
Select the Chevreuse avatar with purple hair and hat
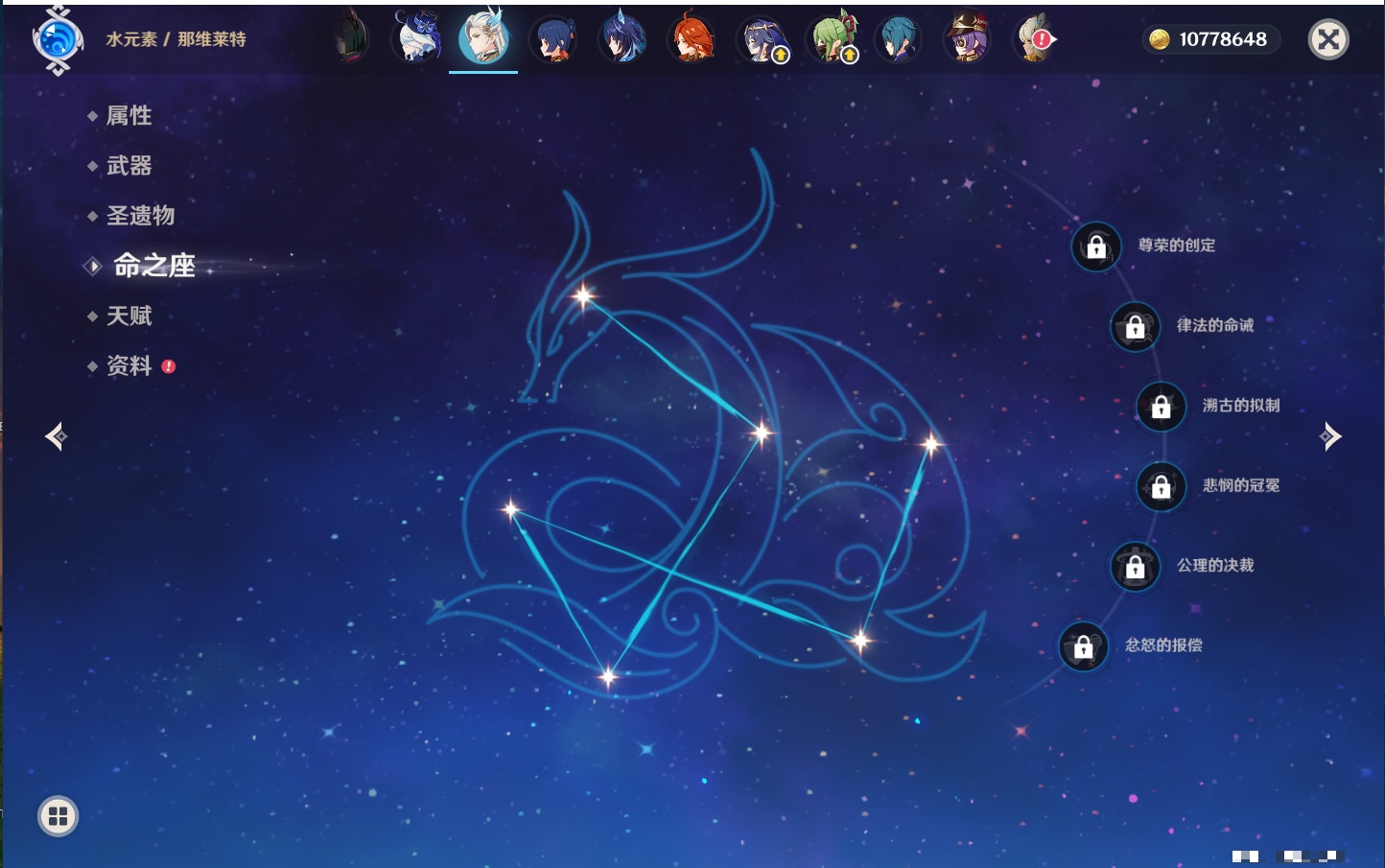tap(967, 39)
